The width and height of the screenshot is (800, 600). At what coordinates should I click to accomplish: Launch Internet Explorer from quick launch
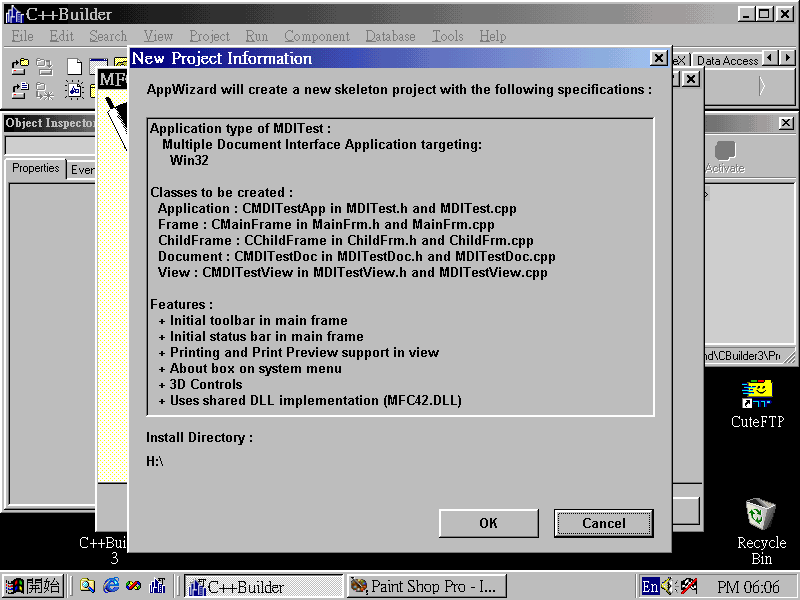pos(111,586)
